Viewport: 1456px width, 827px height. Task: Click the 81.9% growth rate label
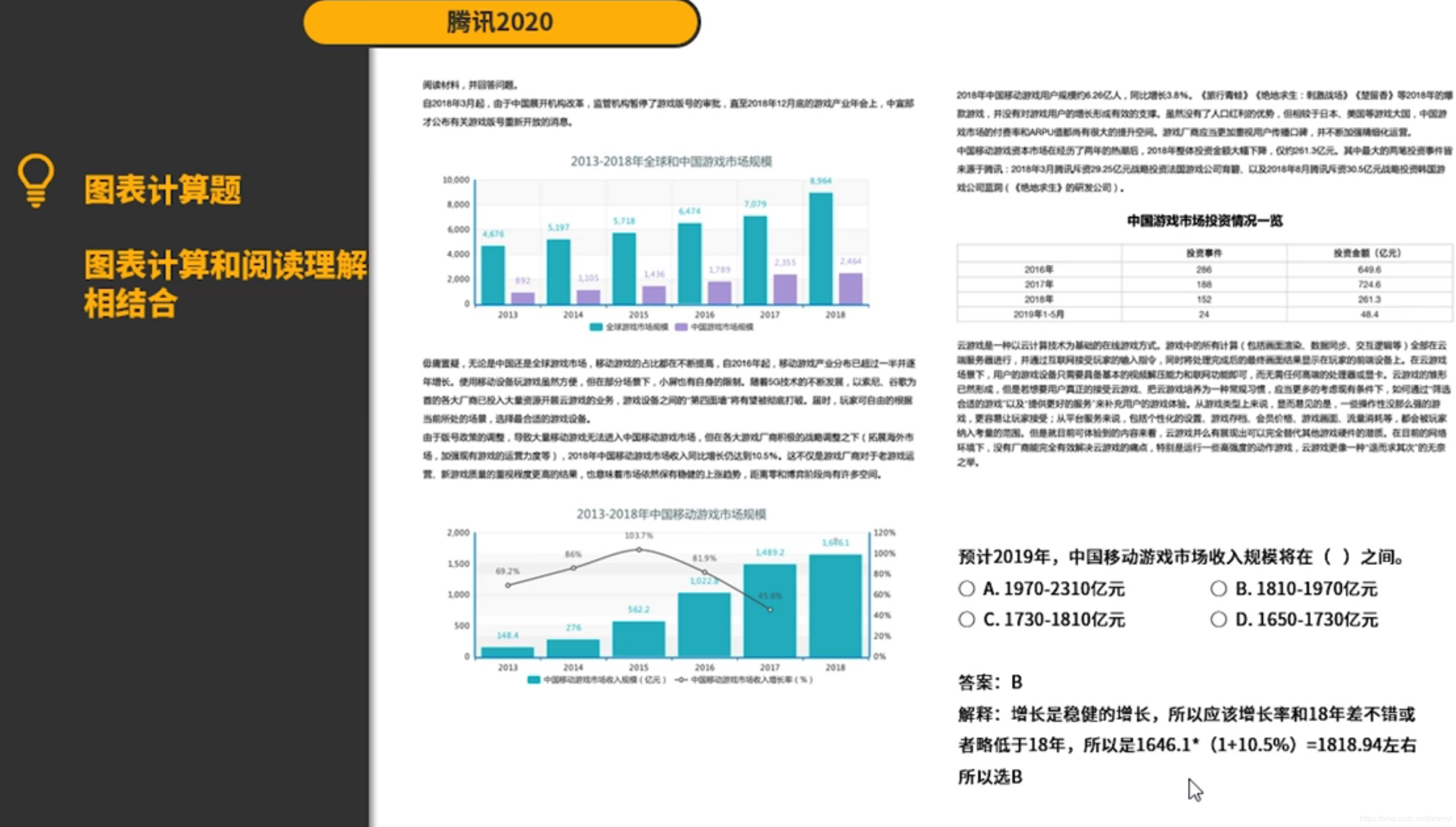[x=704, y=558]
